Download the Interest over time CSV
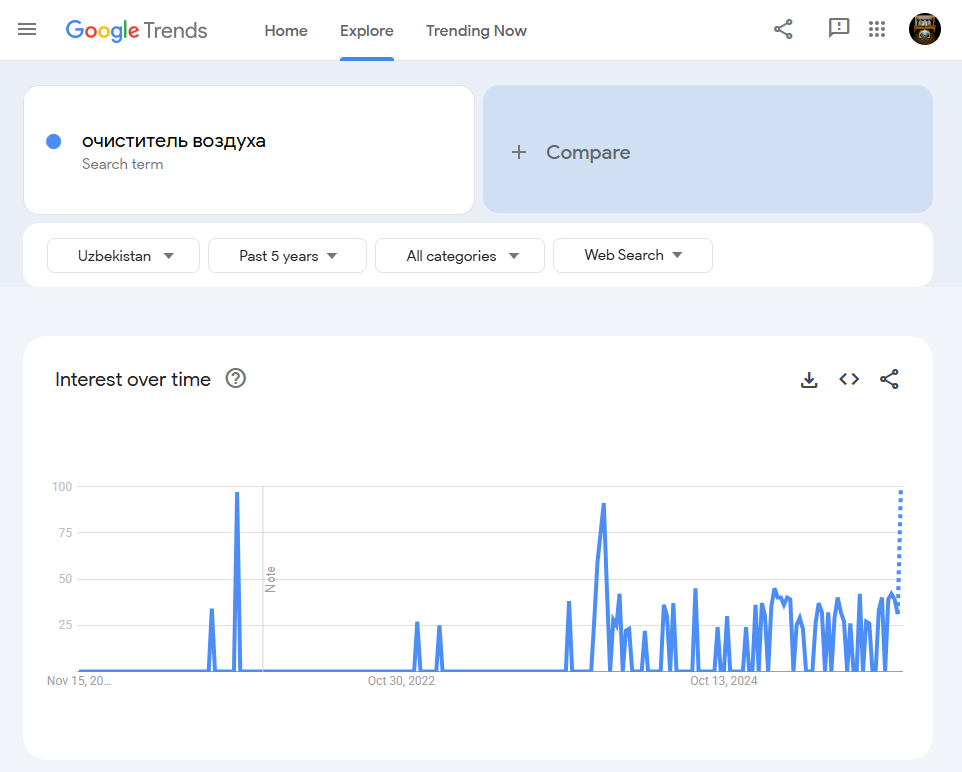This screenshot has height=772, width=962. pos(809,380)
